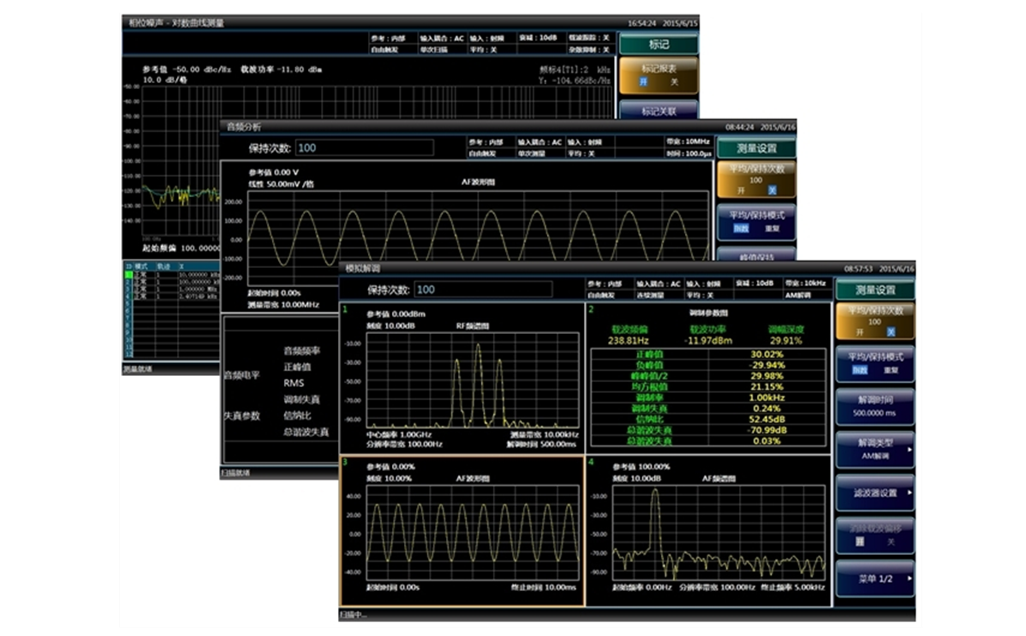1026x636 pixels.
Task: Toggle 平均/保持模式 in the 模拟解调 window
Action: (x=875, y=363)
